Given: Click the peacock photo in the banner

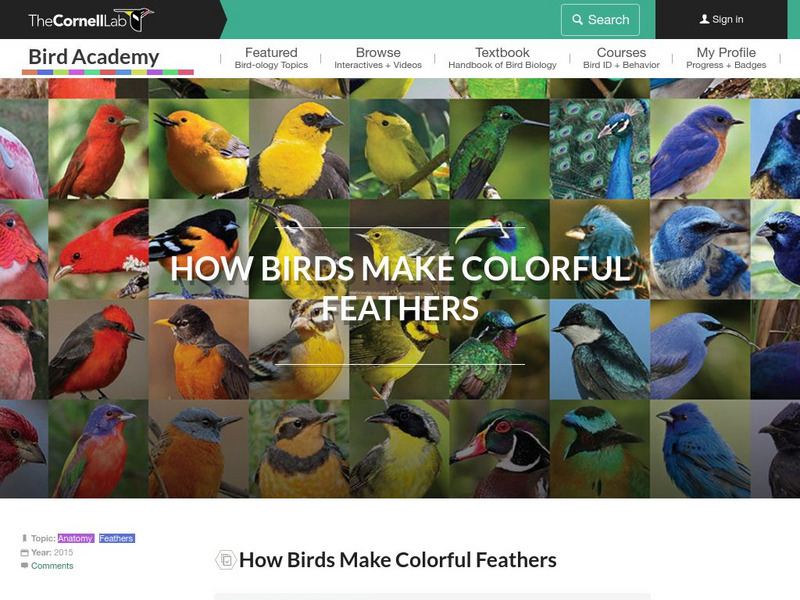Looking at the screenshot, I should coord(600,148).
